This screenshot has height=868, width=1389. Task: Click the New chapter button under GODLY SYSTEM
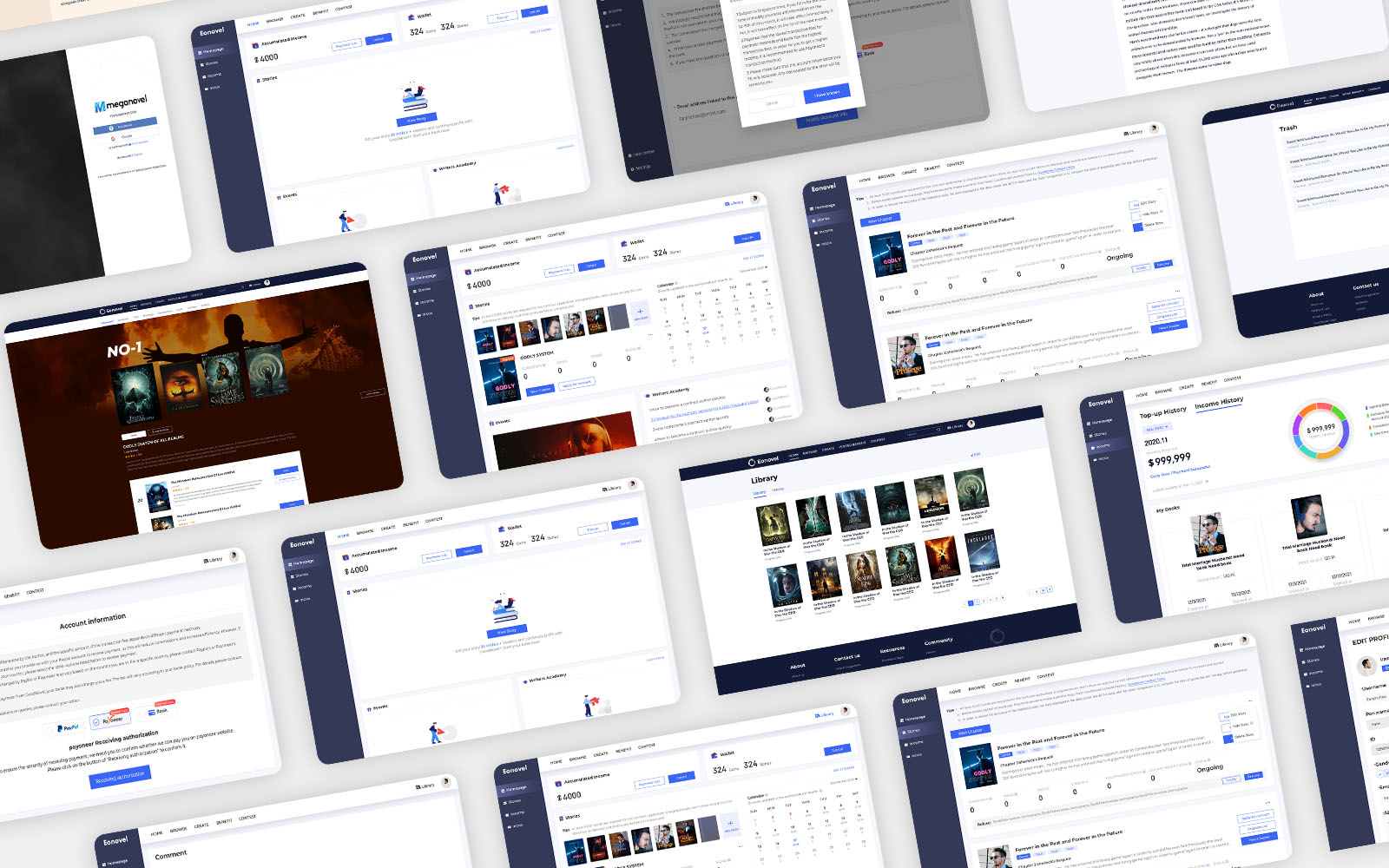click(540, 391)
